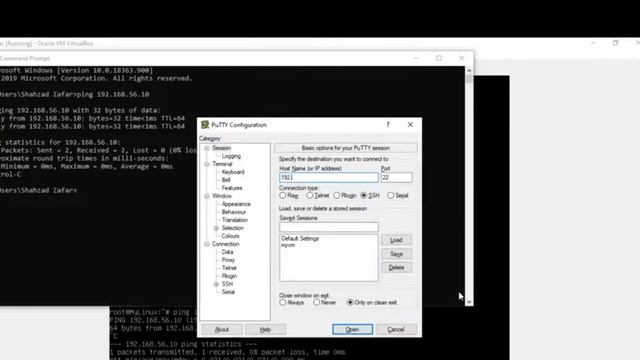The image size is (640, 360).
Task: Collapse the Window tree node
Action: [x=207, y=196]
